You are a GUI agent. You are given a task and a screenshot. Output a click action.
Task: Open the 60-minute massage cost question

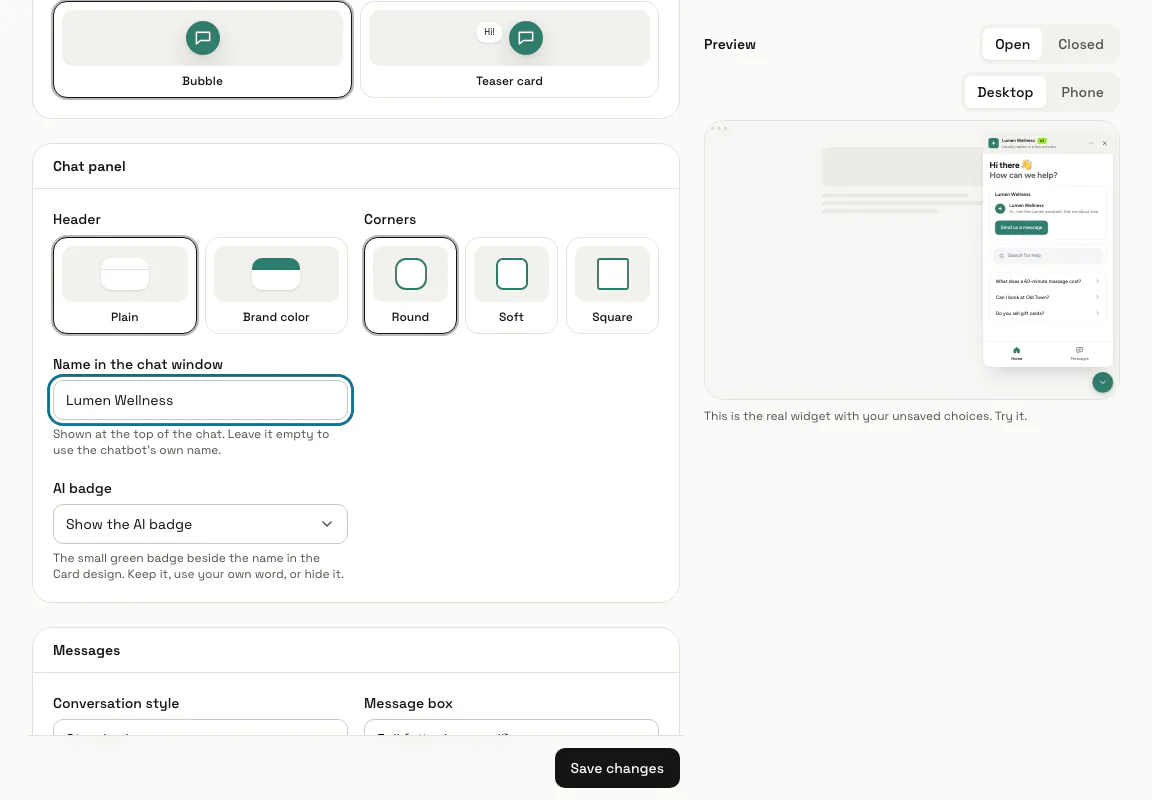click(1048, 281)
